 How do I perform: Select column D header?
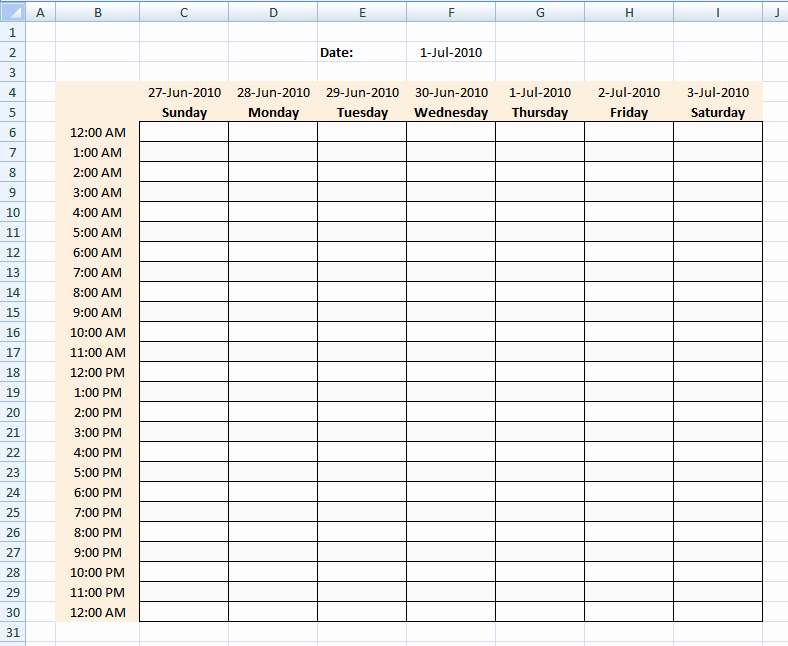[x=273, y=12]
